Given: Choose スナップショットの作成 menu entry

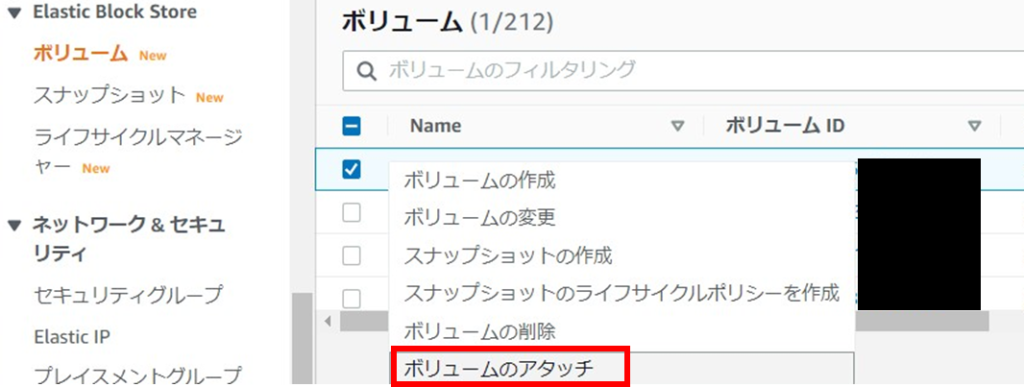Looking at the screenshot, I should (x=508, y=256).
